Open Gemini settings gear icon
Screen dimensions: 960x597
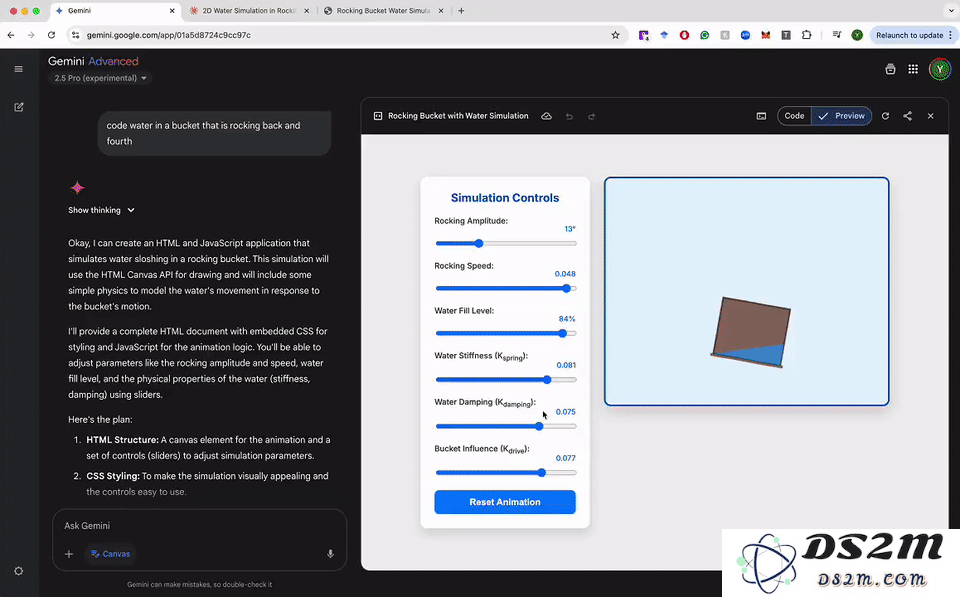click(x=18, y=571)
